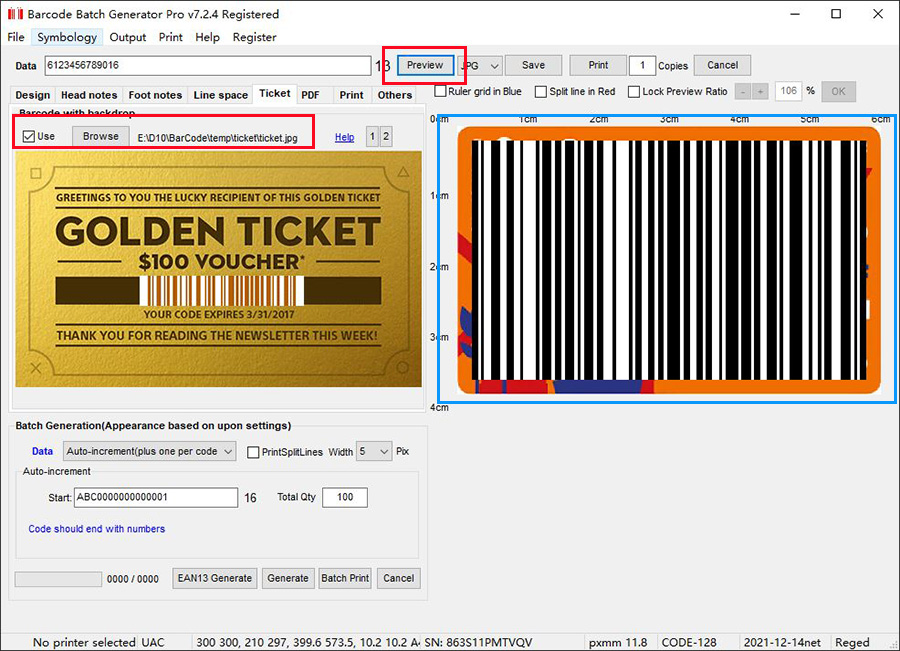The height and width of the screenshot is (651, 900).
Task: Click the small button labeled 1
Action: pyautogui.click(x=372, y=137)
